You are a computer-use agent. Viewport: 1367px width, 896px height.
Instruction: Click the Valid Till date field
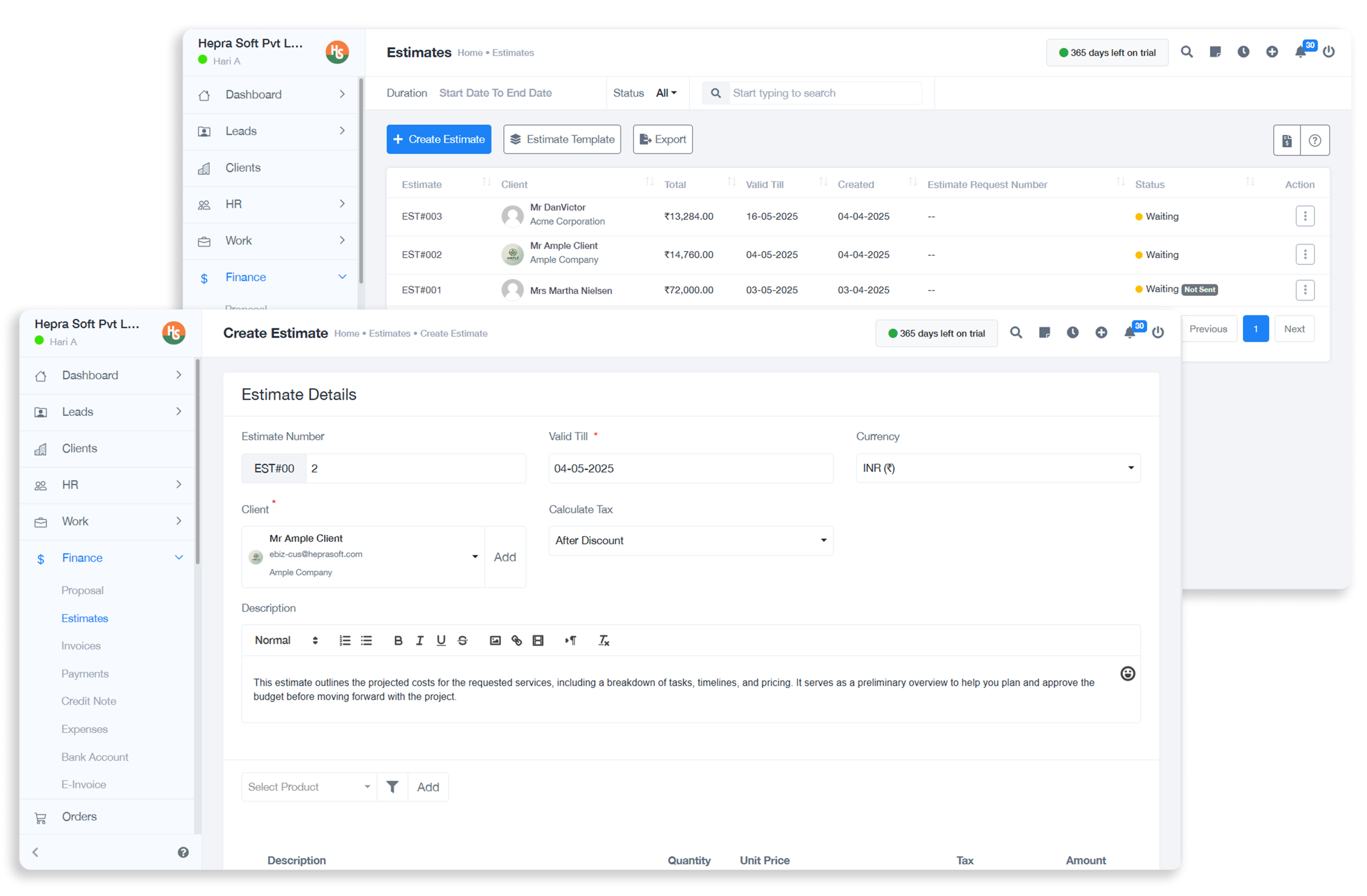pyautogui.click(x=690, y=468)
